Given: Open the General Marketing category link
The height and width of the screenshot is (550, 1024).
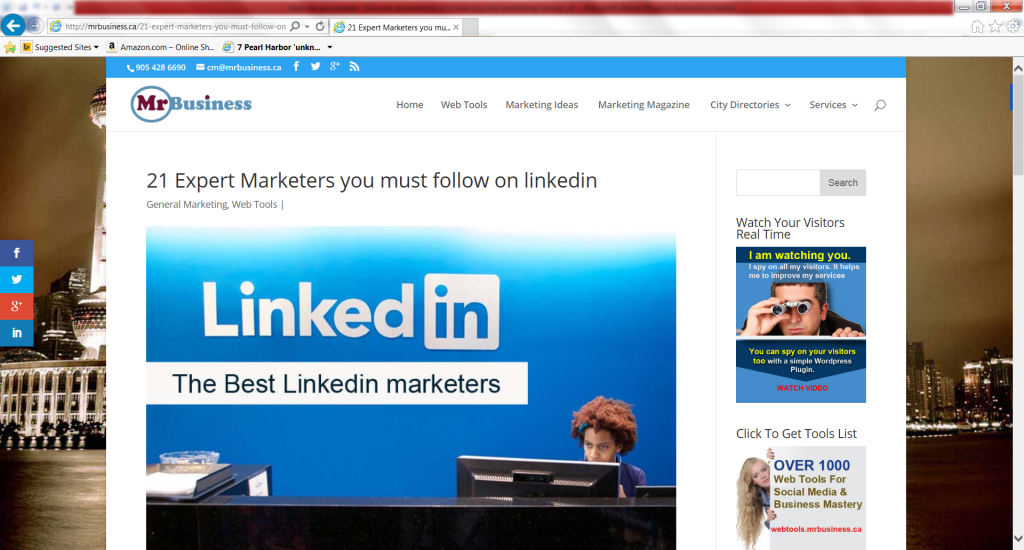Looking at the screenshot, I should coord(187,204).
